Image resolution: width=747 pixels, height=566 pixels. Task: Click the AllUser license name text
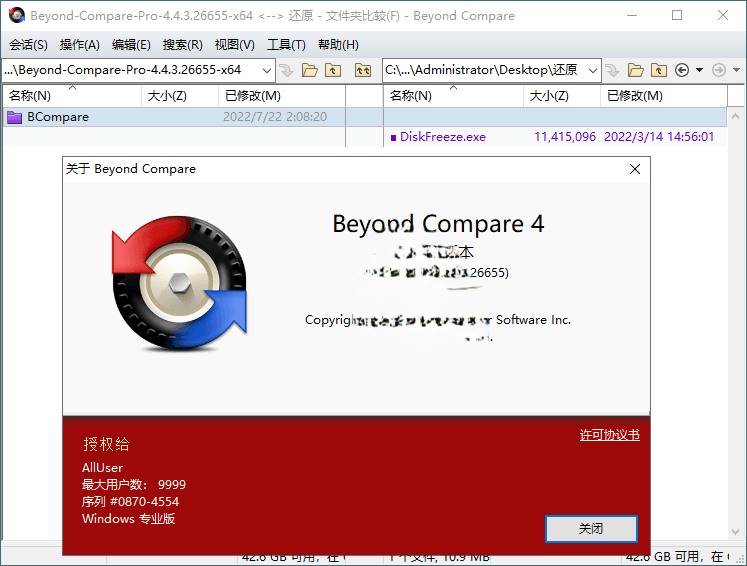click(102, 467)
